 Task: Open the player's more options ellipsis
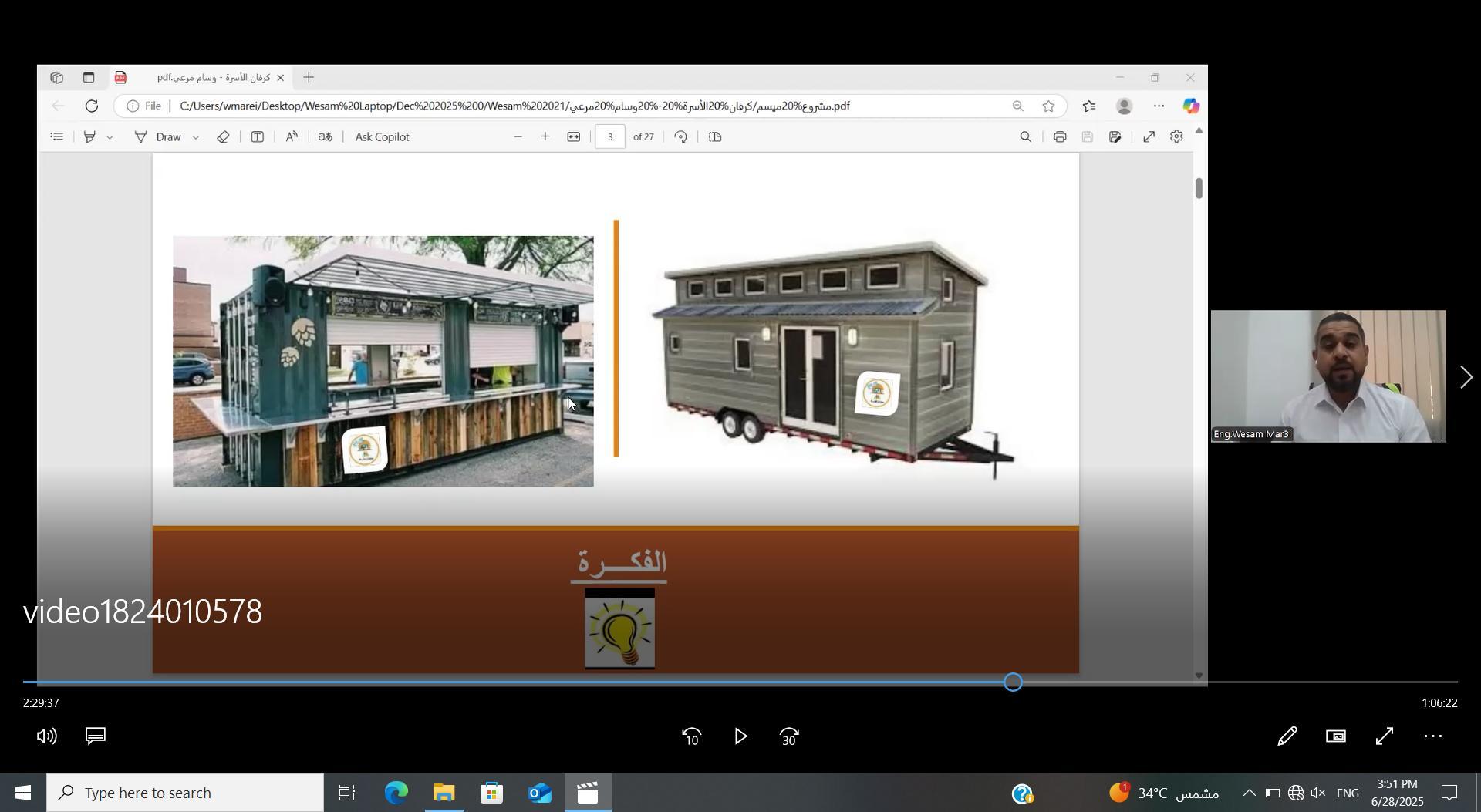coord(1433,737)
